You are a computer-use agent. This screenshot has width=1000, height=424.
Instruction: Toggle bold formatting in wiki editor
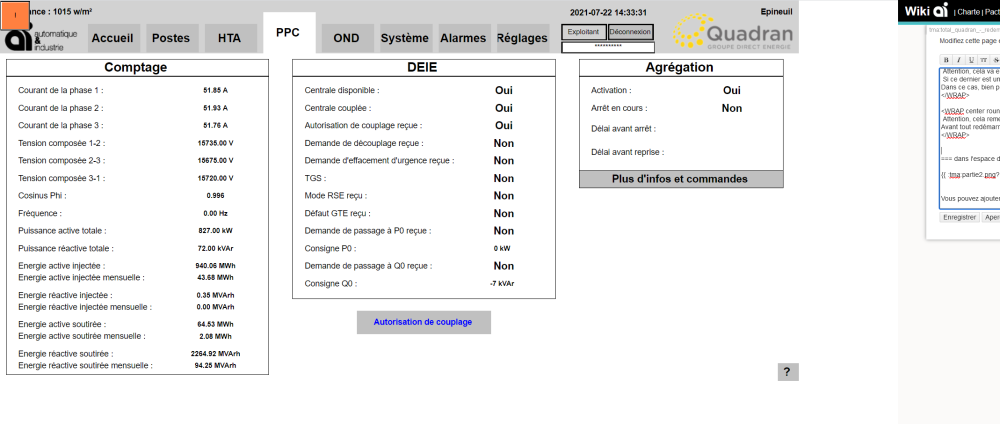tap(946, 60)
